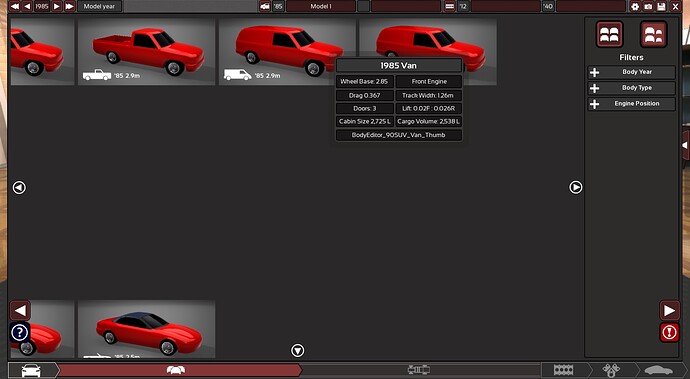Go to previous step with red left arrow
The image size is (690, 379).
click(x=20, y=310)
